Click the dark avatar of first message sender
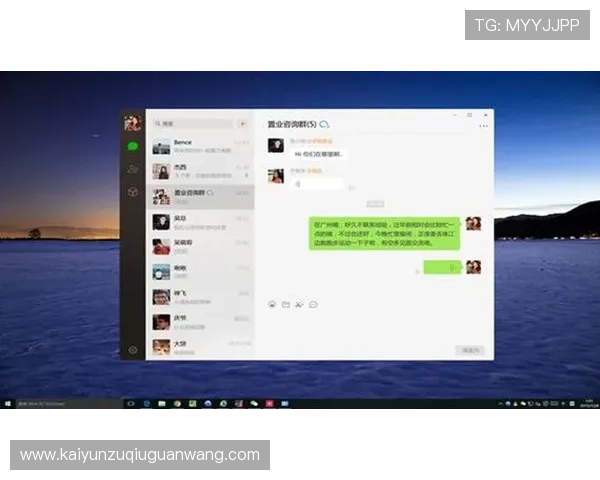 coord(276,145)
